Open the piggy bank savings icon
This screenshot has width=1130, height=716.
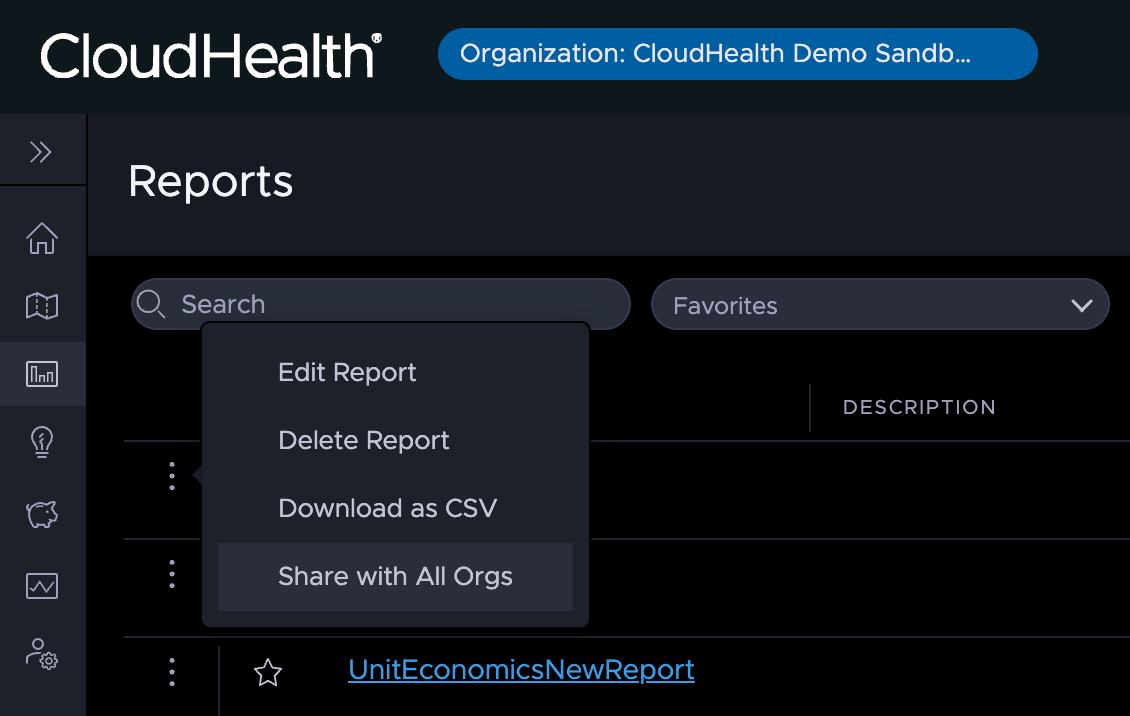pos(42,515)
